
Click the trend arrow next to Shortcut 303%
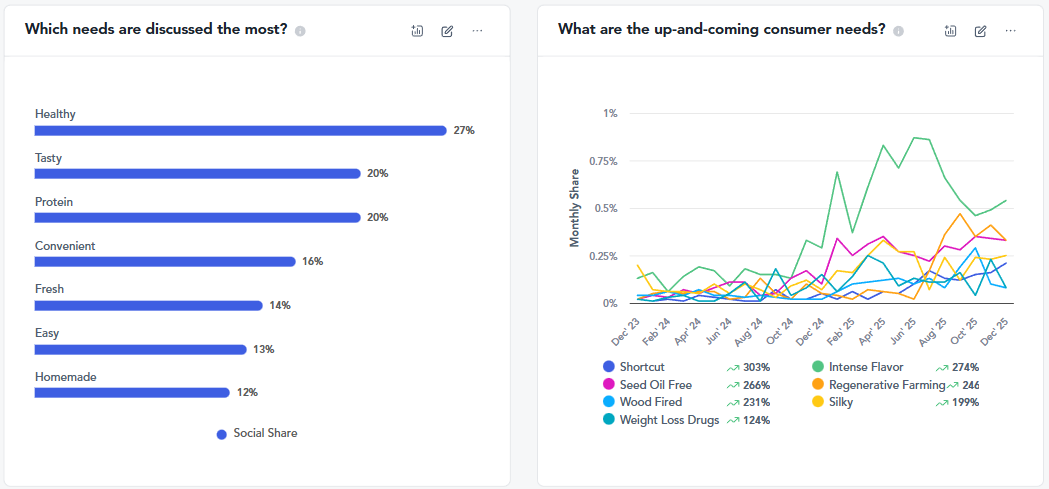(x=734, y=367)
